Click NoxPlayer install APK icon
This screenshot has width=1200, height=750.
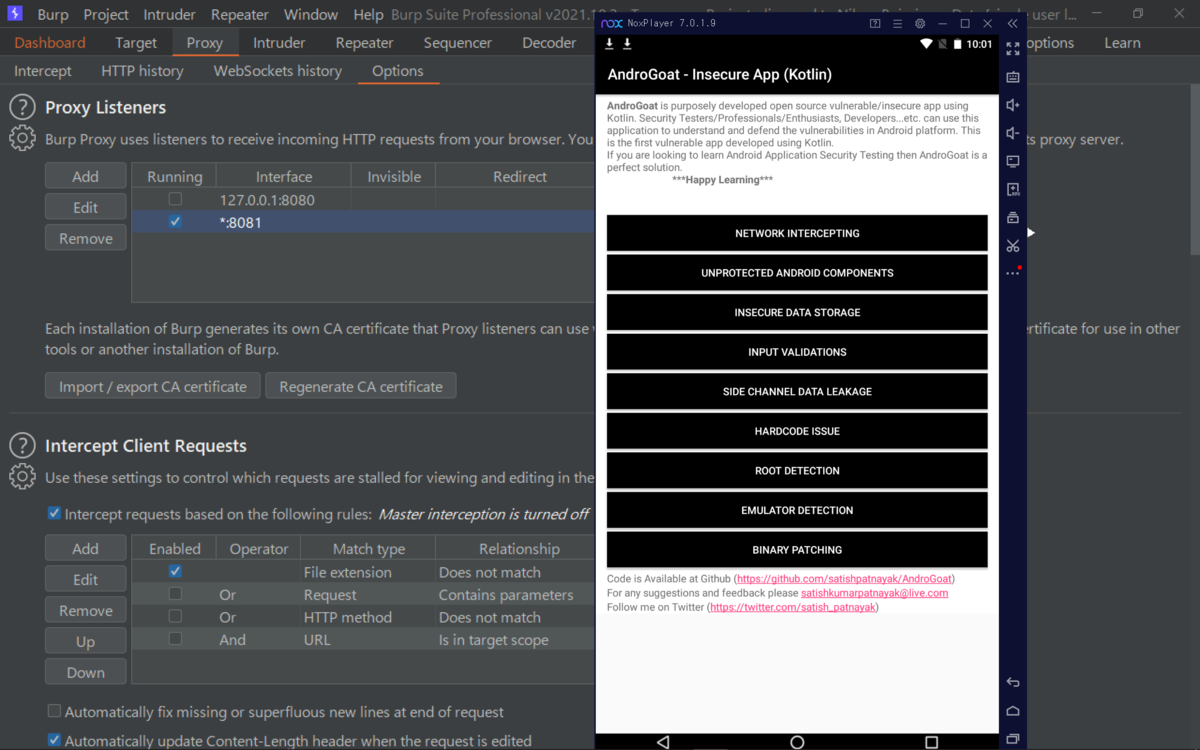tap(1013, 189)
